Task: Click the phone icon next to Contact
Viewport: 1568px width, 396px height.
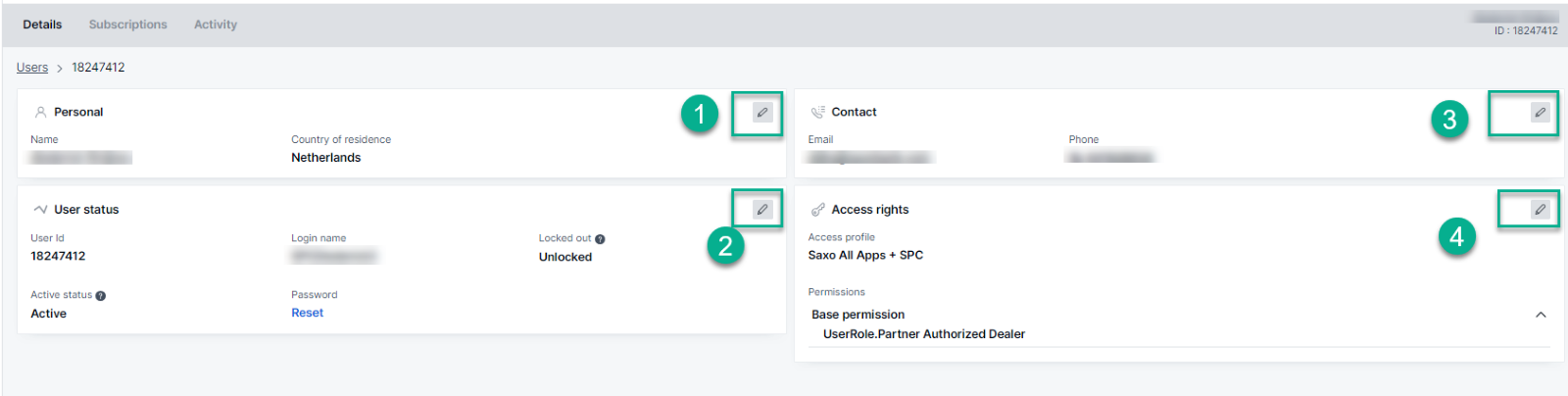Action: 817,113
